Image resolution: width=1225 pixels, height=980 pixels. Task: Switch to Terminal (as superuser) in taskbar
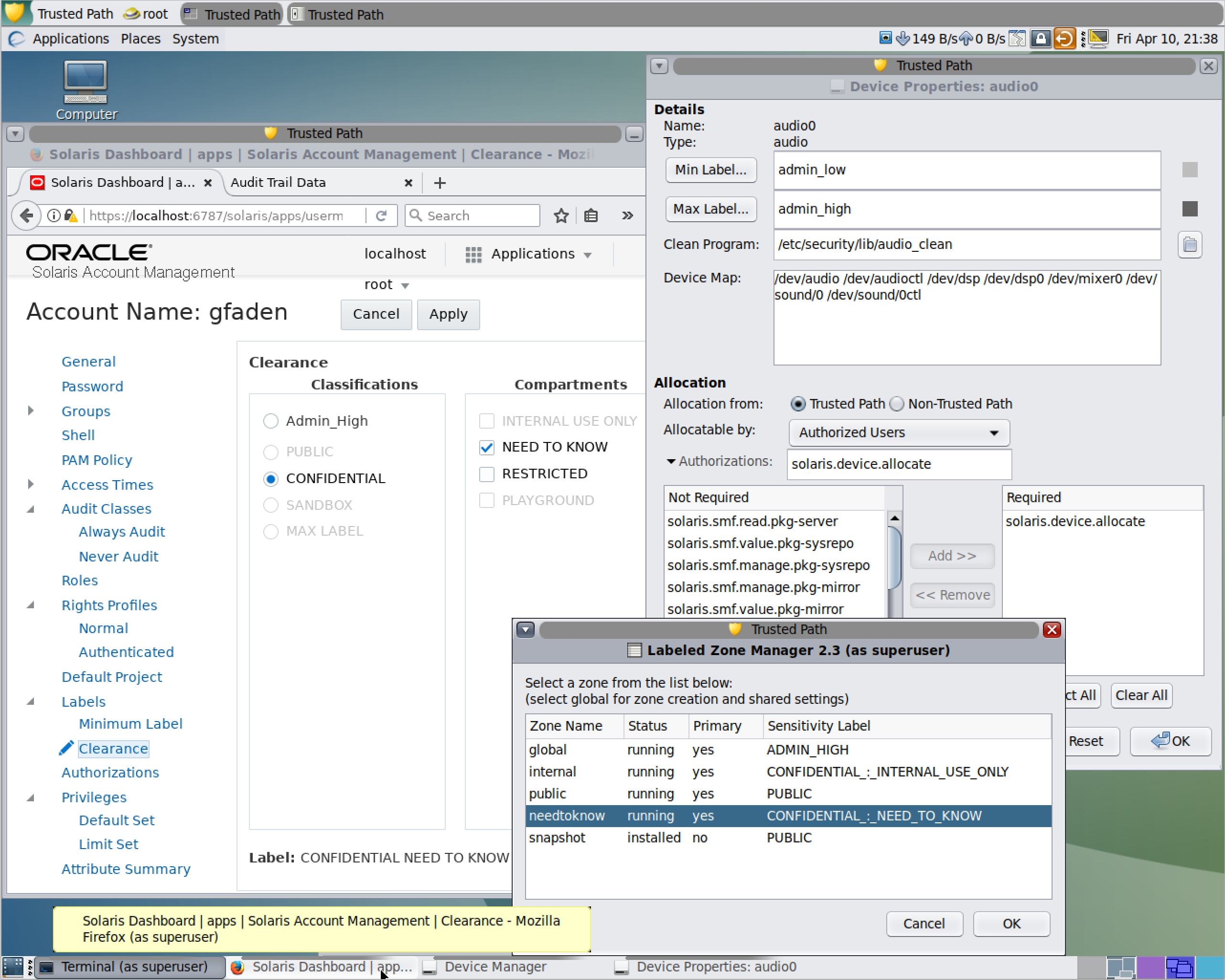coord(129,967)
